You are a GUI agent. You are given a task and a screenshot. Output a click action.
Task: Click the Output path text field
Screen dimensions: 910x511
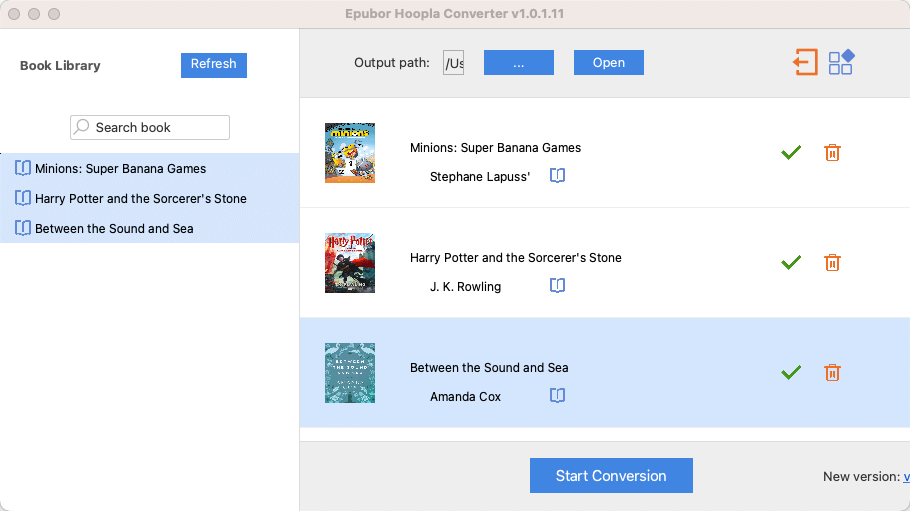[x=453, y=63]
